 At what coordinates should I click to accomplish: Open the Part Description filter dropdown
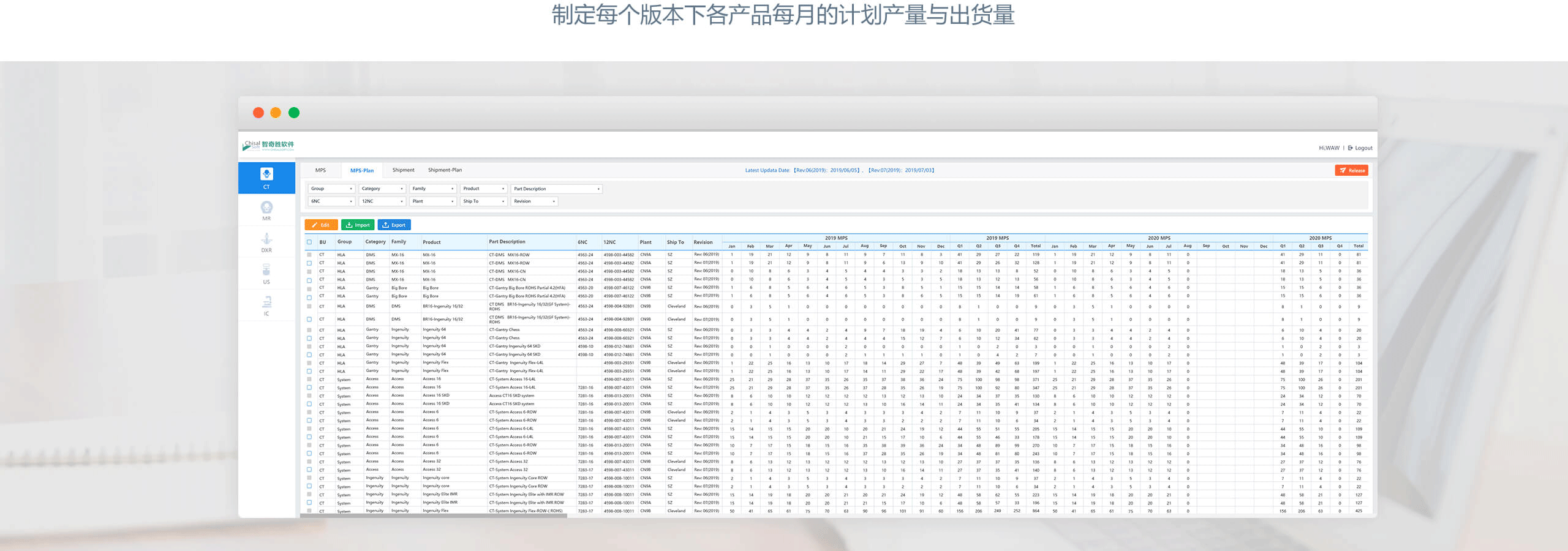[557, 189]
